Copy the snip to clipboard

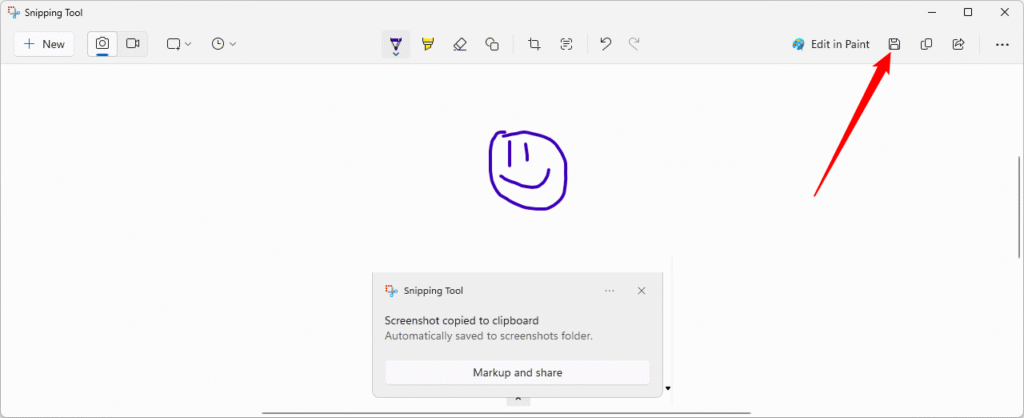[x=926, y=44]
